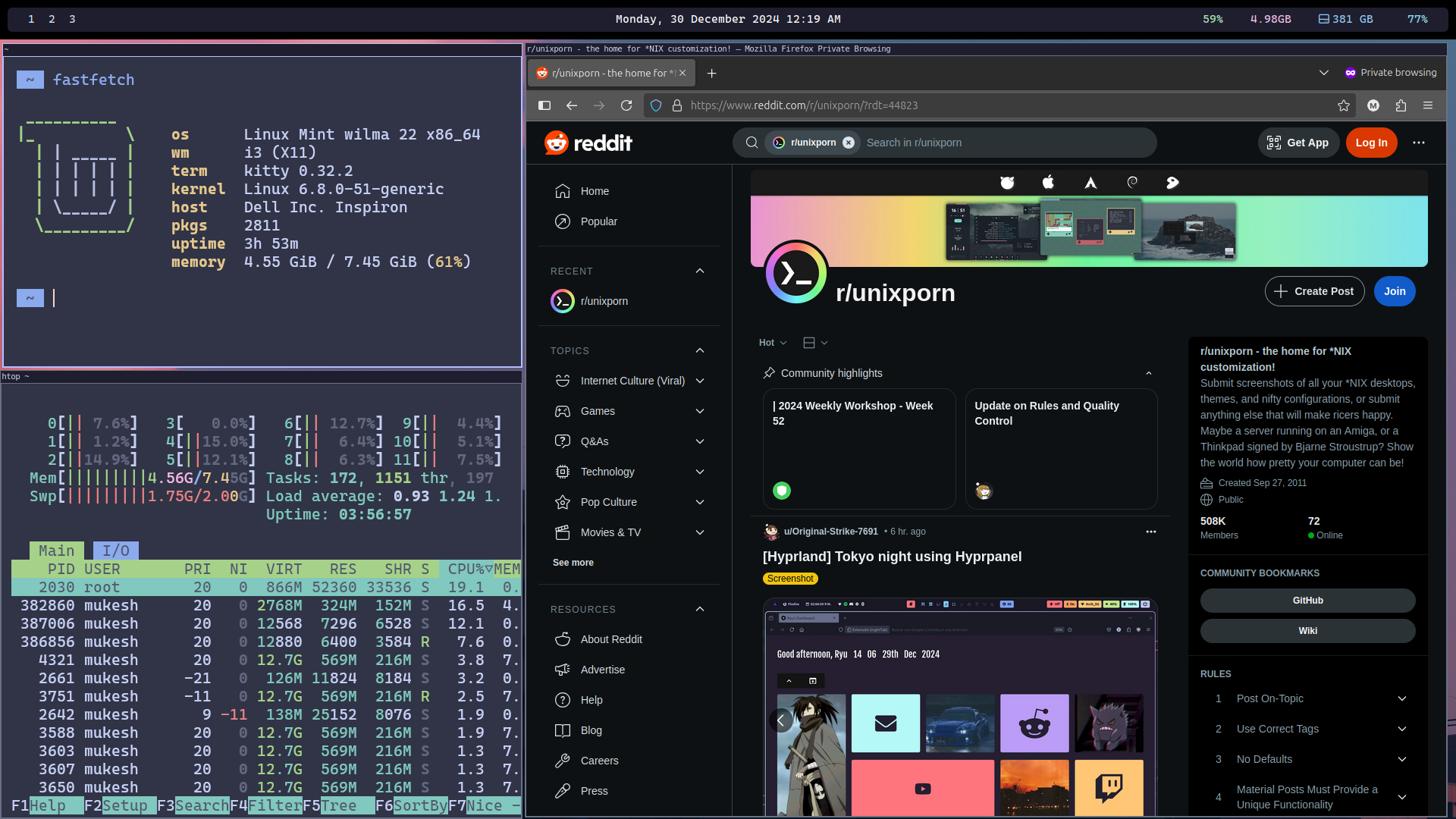Screen dimensions: 1456x819
Task: Collapse Community highlights section
Action: [1149, 373]
